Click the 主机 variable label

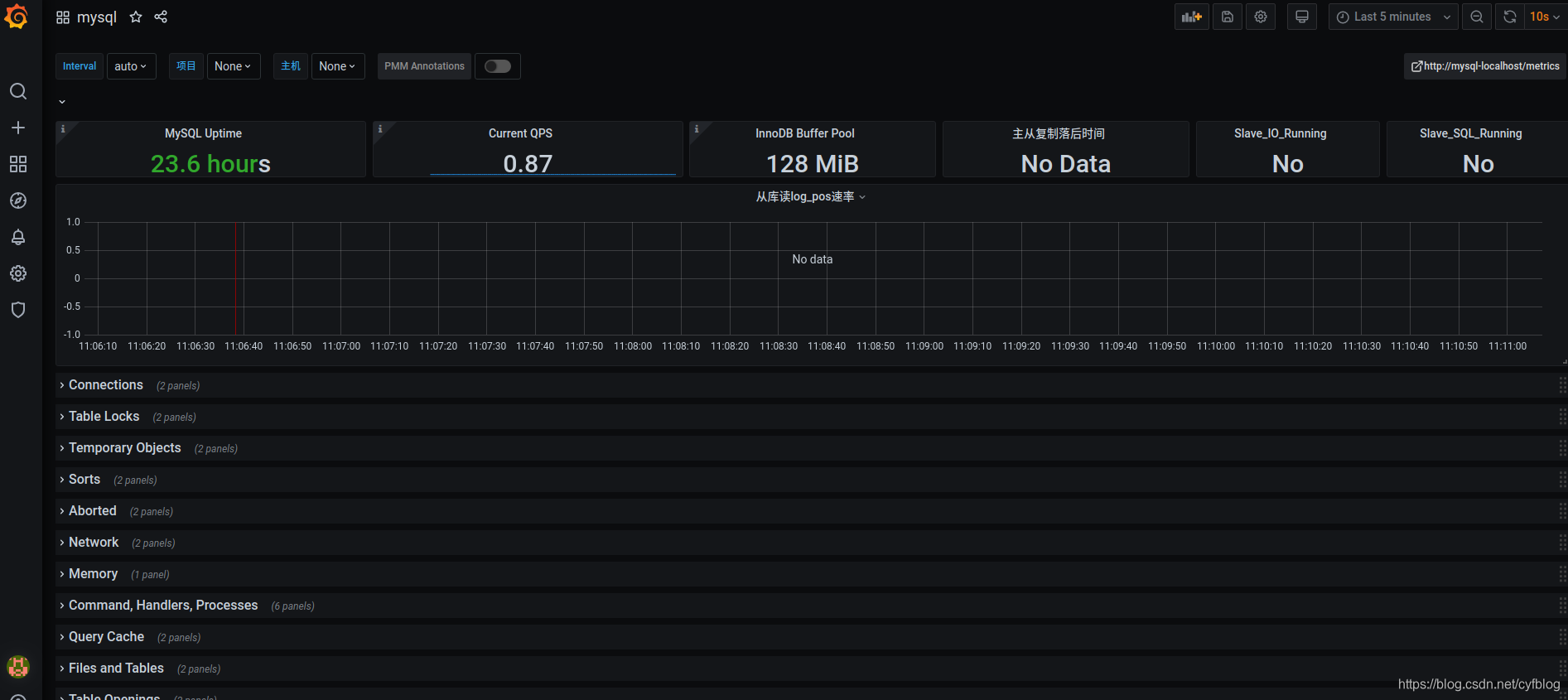point(291,66)
